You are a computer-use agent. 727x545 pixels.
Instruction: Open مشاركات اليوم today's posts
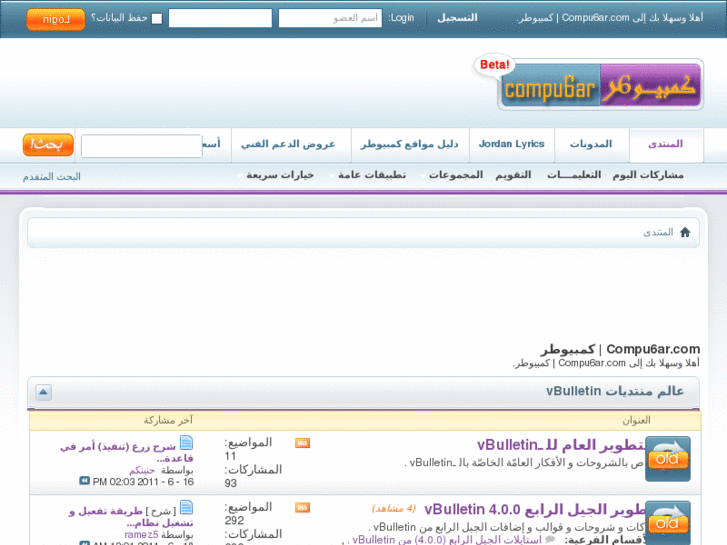click(648, 175)
